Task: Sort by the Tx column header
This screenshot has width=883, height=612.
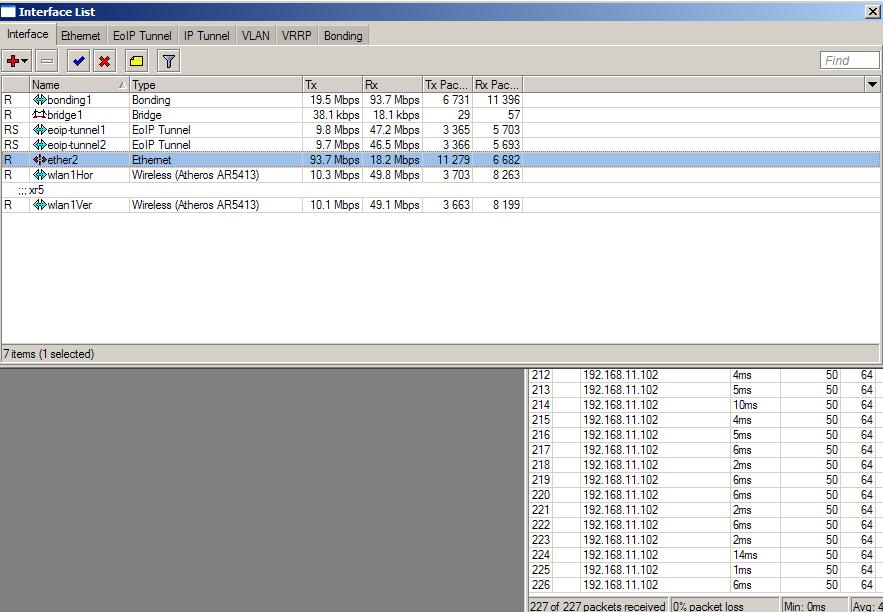Action: [x=330, y=85]
